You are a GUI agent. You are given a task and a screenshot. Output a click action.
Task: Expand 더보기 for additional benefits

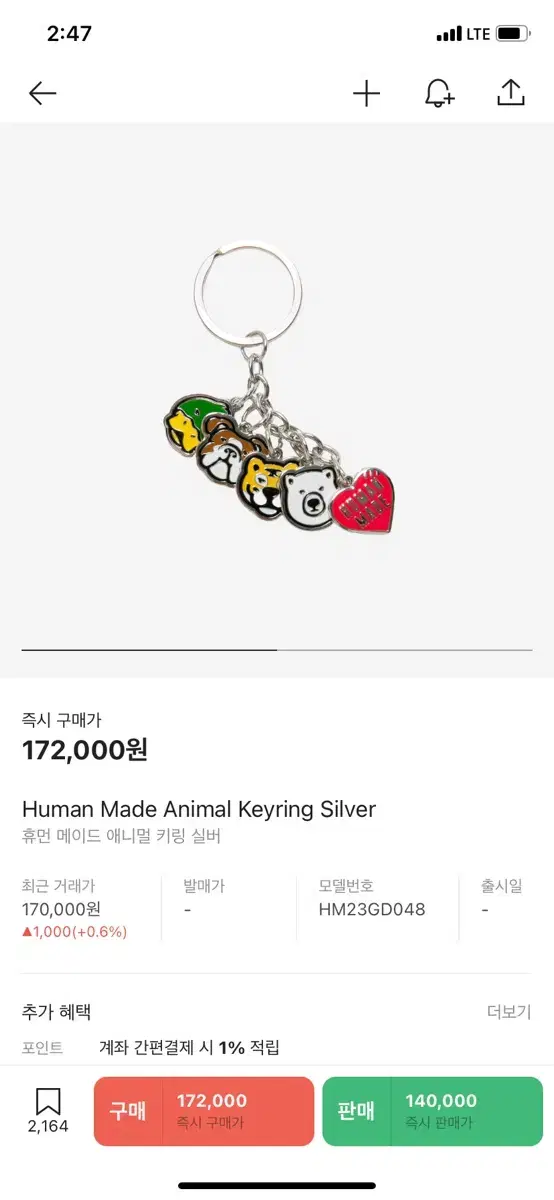[x=509, y=1012]
